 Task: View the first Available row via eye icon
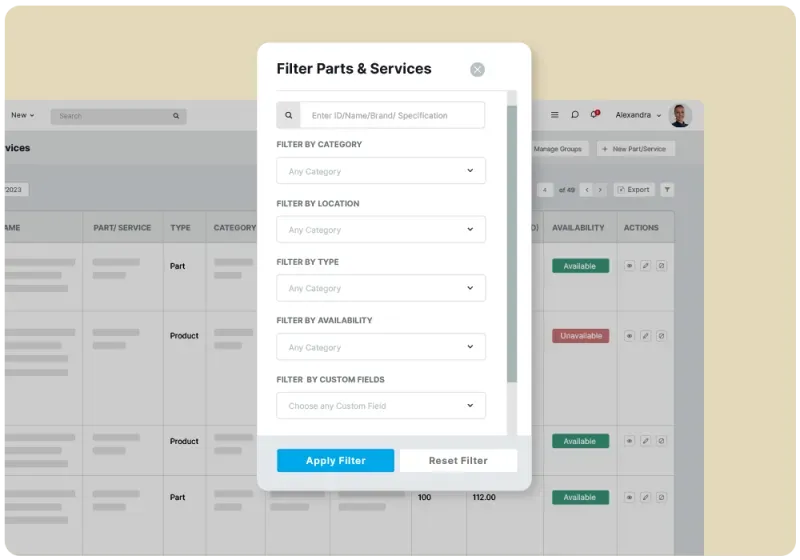pos(629,266)
